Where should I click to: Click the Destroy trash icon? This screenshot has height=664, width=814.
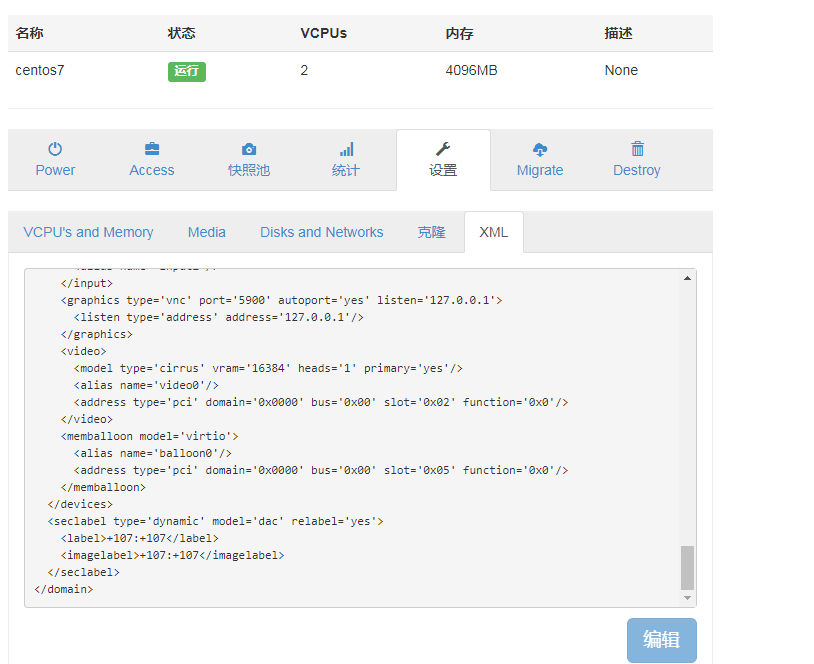coord(636,148)
